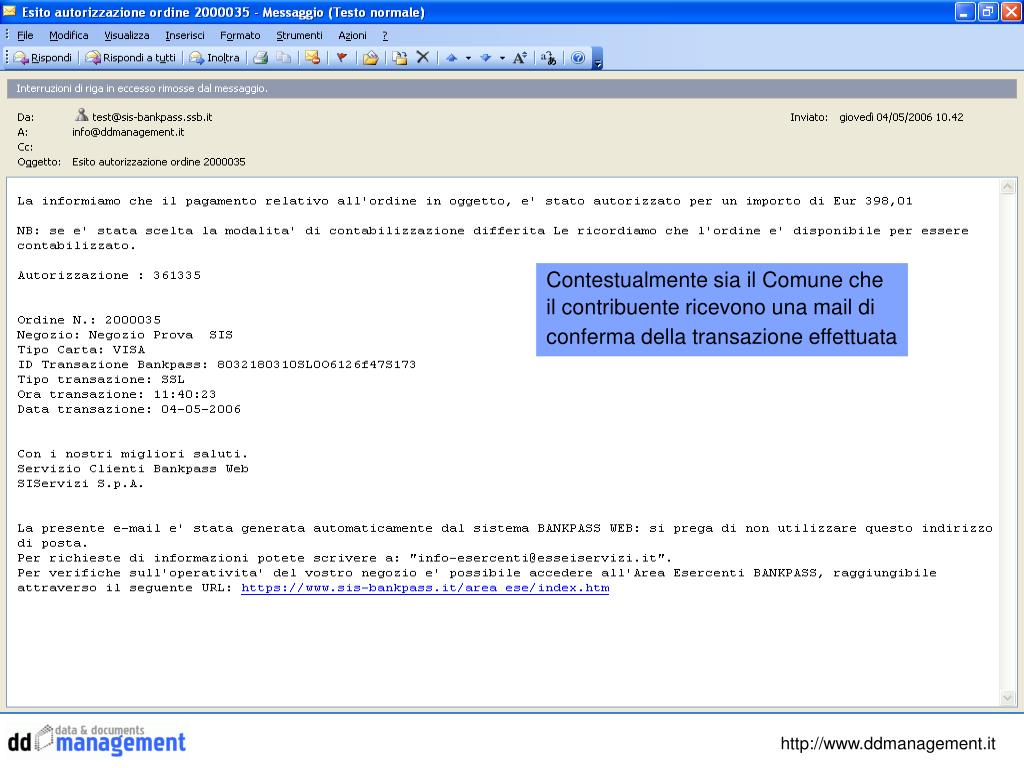Open the File menu
Screen dimensions: 1024x768
click(25, 35)
